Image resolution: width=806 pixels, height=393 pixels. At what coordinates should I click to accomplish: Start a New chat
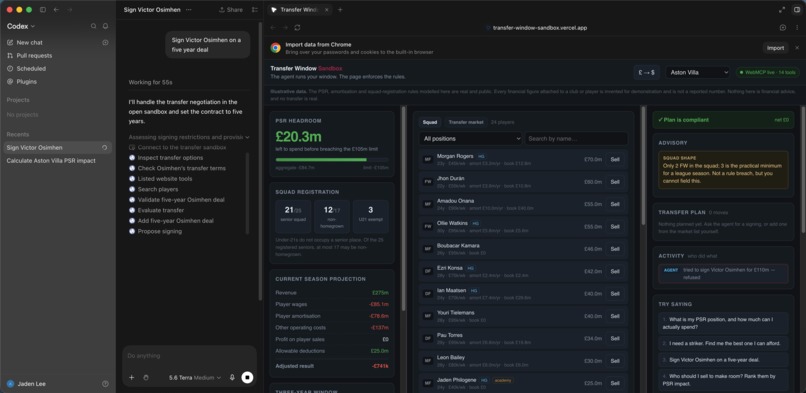tap(29, 43)
